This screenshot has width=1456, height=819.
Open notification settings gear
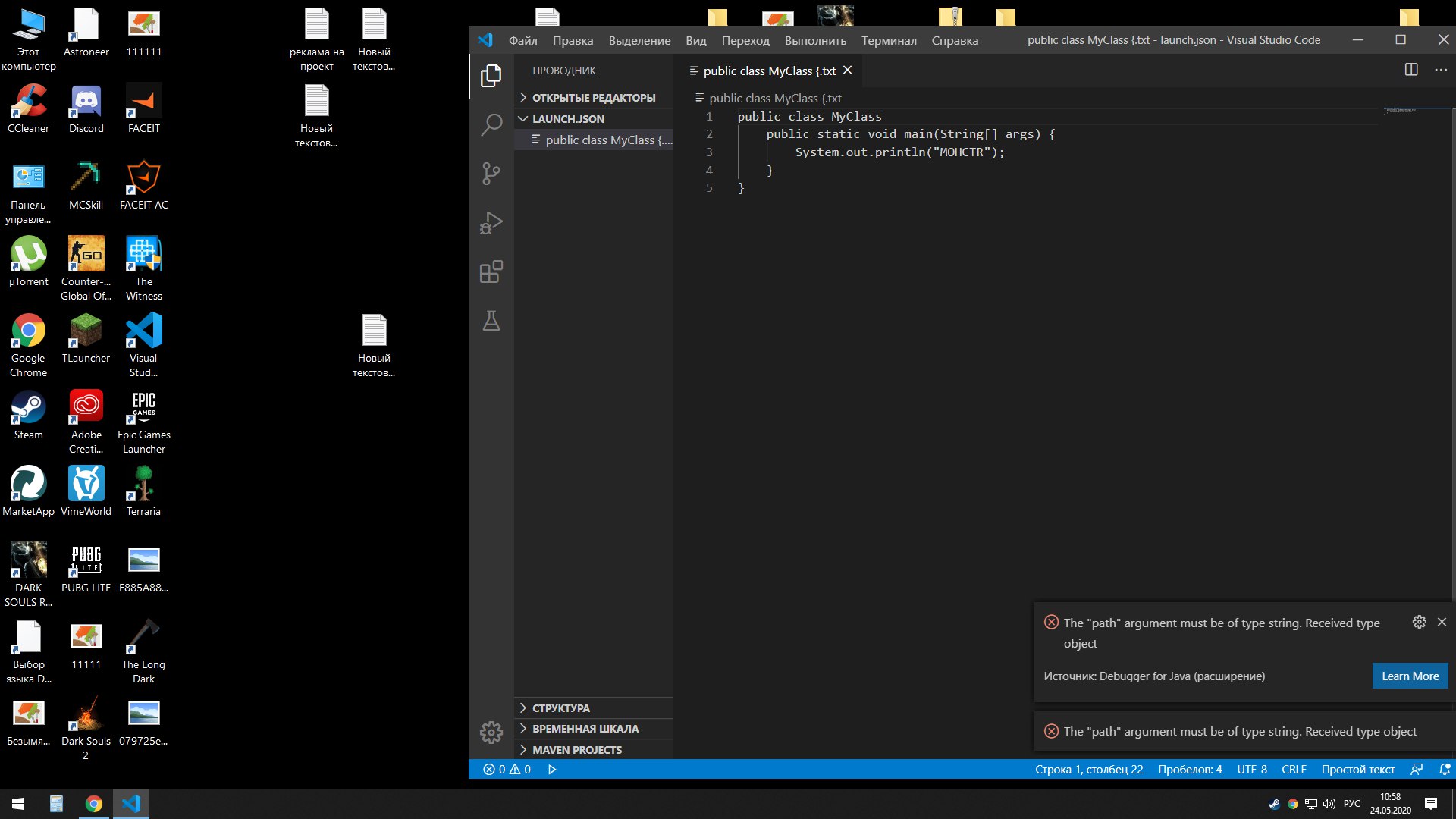pos(1420,622)
